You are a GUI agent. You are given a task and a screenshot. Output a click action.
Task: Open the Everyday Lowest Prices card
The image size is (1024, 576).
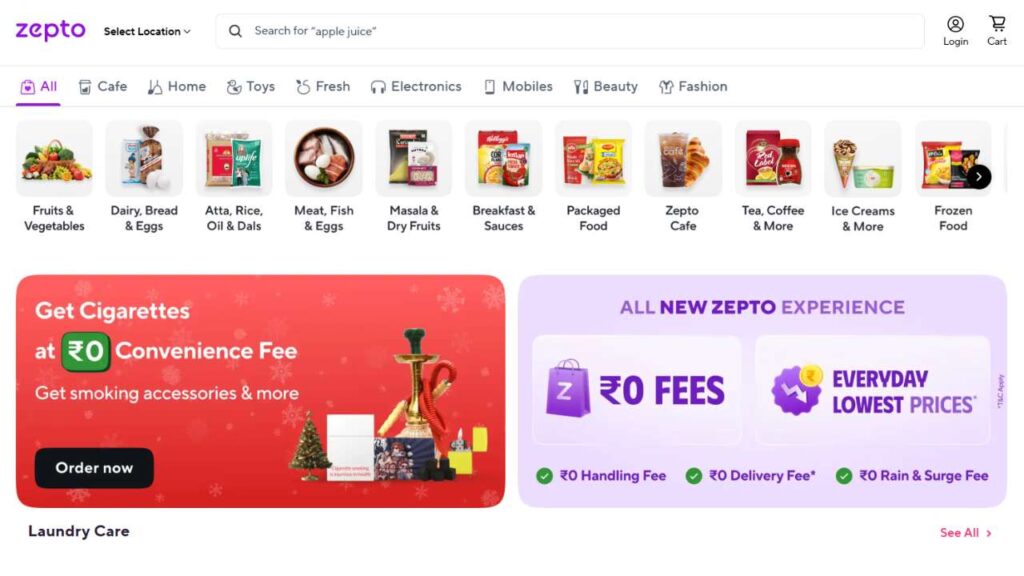tap(872, 390)
